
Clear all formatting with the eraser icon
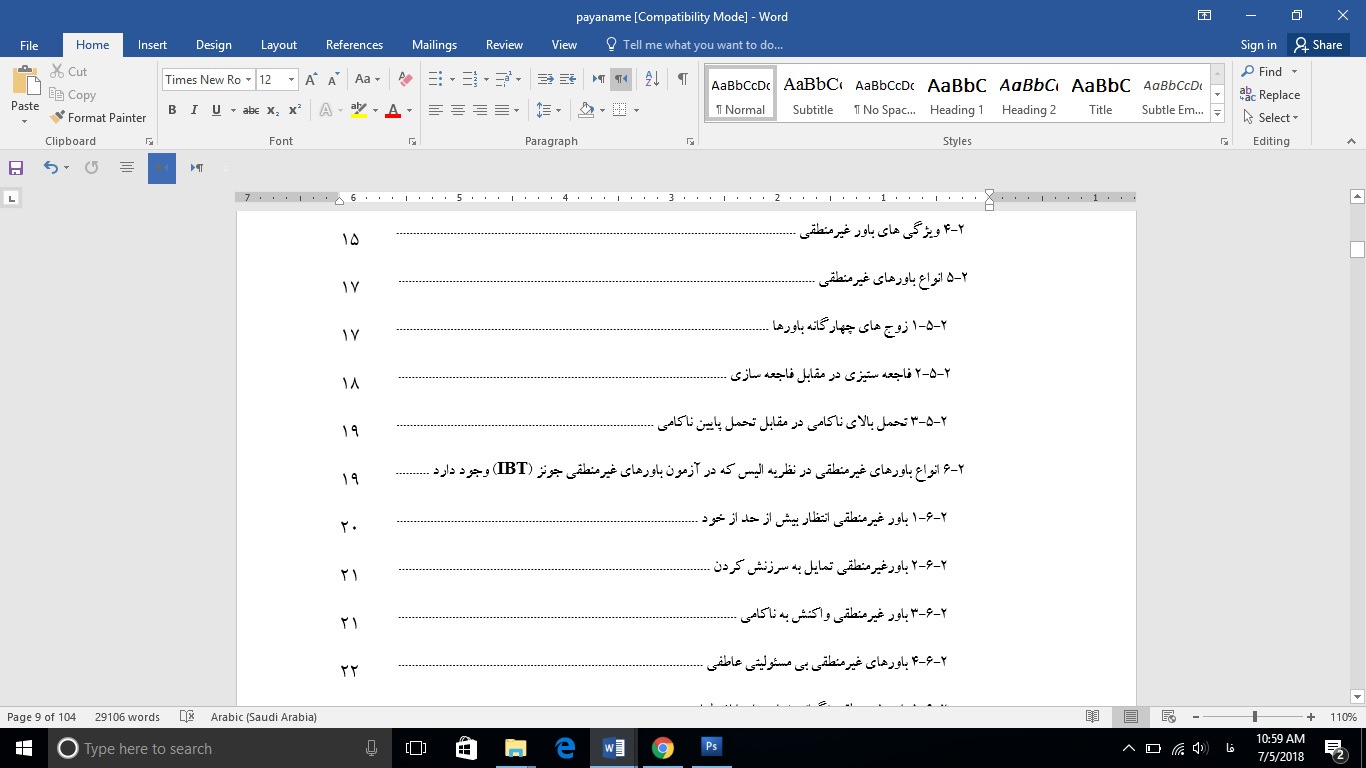point(403,78)
